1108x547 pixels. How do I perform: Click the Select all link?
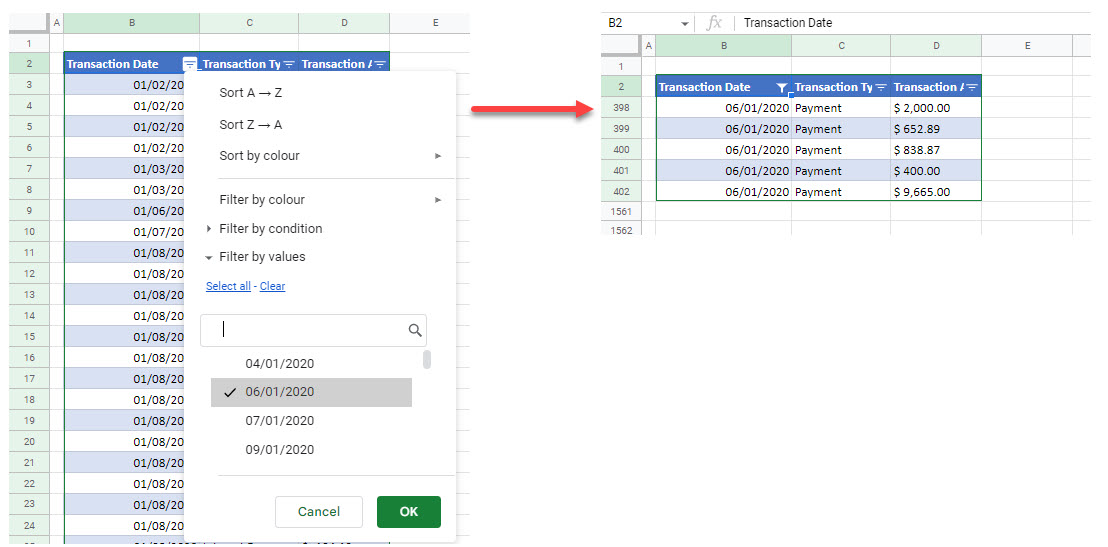pyautogui.click(x=228, y=286)
